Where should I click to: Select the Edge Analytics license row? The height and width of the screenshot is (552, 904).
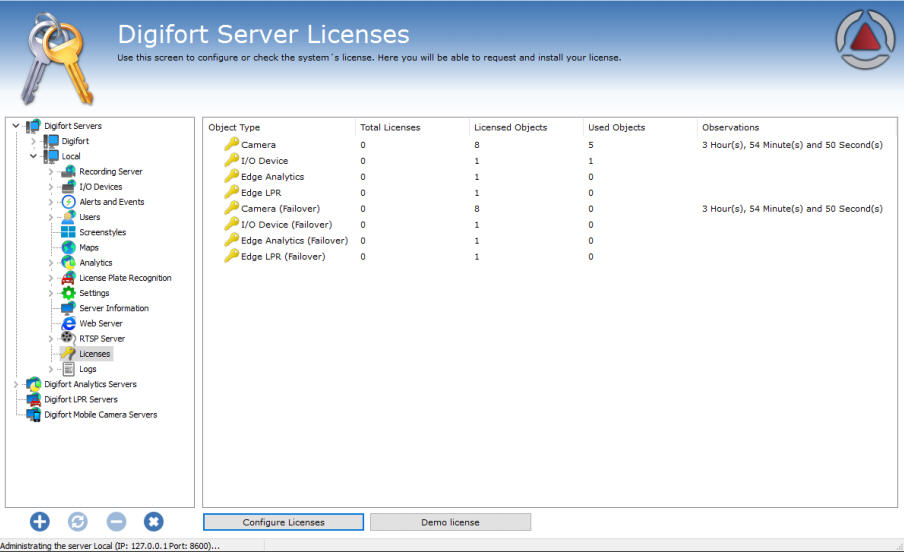[x=549, y=177]
